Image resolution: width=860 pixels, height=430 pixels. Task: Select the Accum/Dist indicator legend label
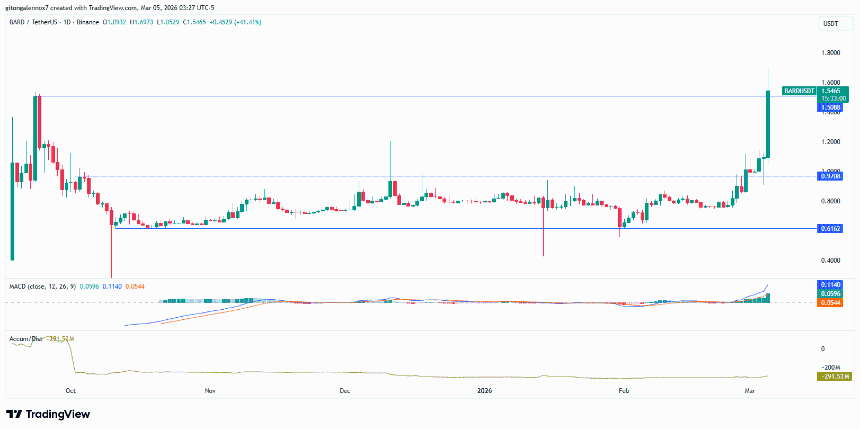pos(28,338)
